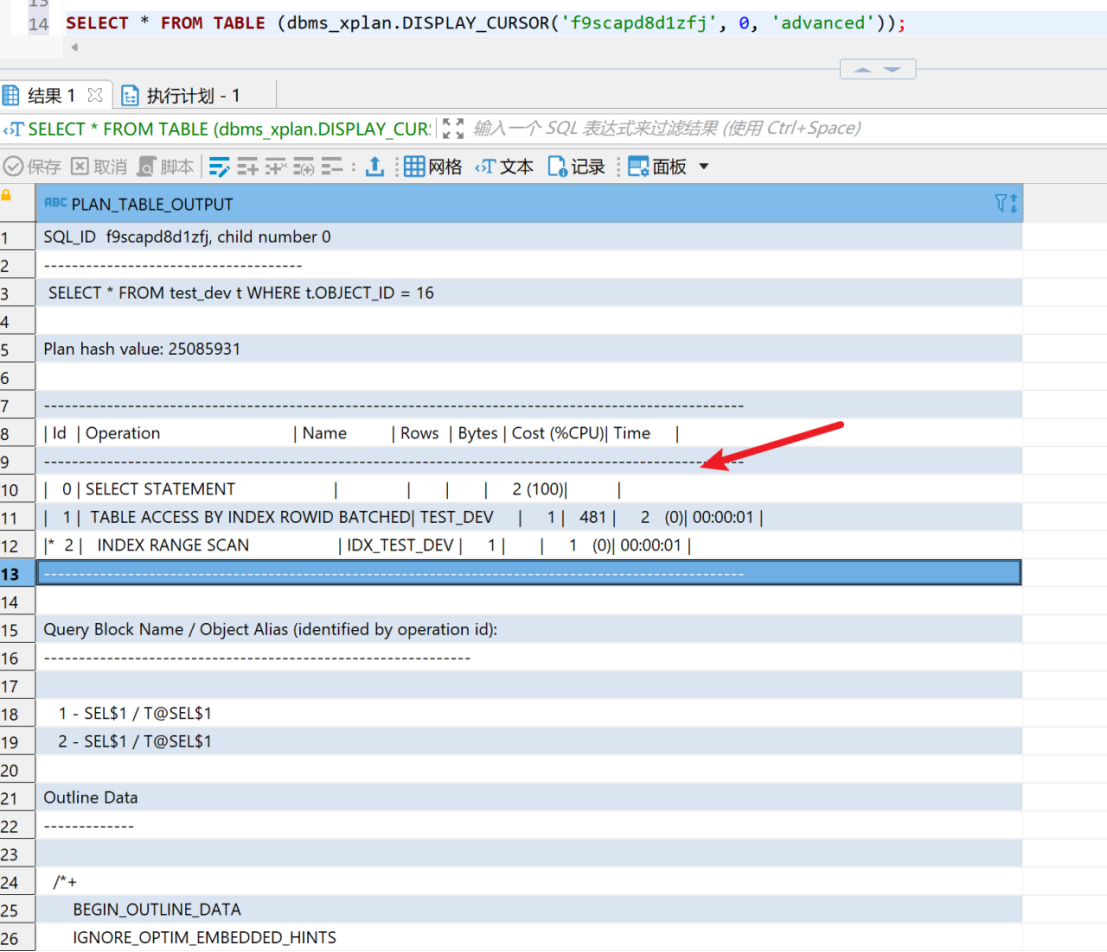Image resolution: width=1107 pixels, height=952 pixels.
Task: Click the lock icon at grid corner
Action: point(7,196)
